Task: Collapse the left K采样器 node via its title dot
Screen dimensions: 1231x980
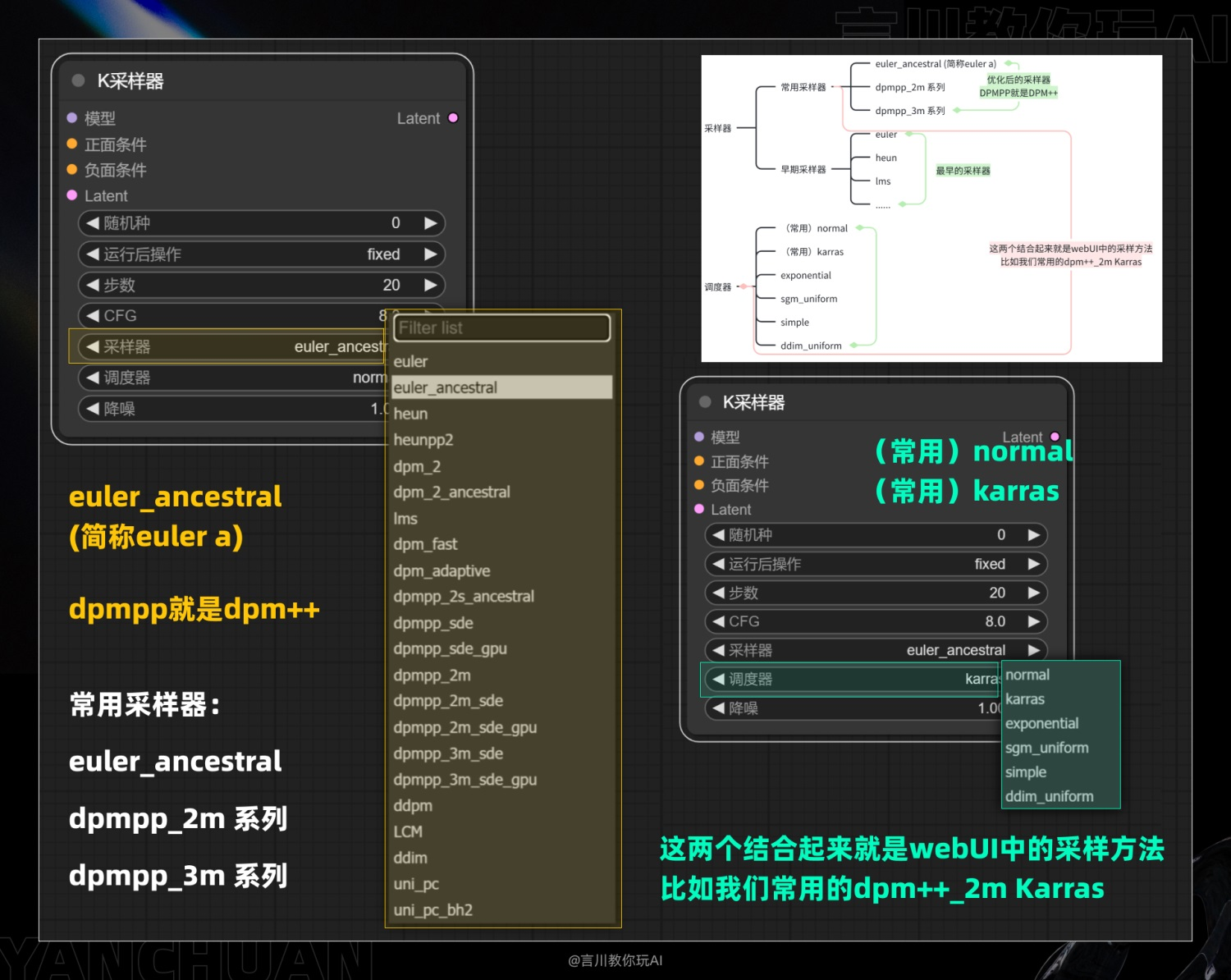Action: pyautogui.click(x=79, y=80)
